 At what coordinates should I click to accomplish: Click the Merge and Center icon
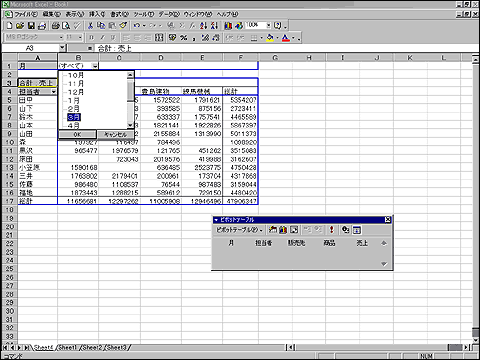[159, 38]
